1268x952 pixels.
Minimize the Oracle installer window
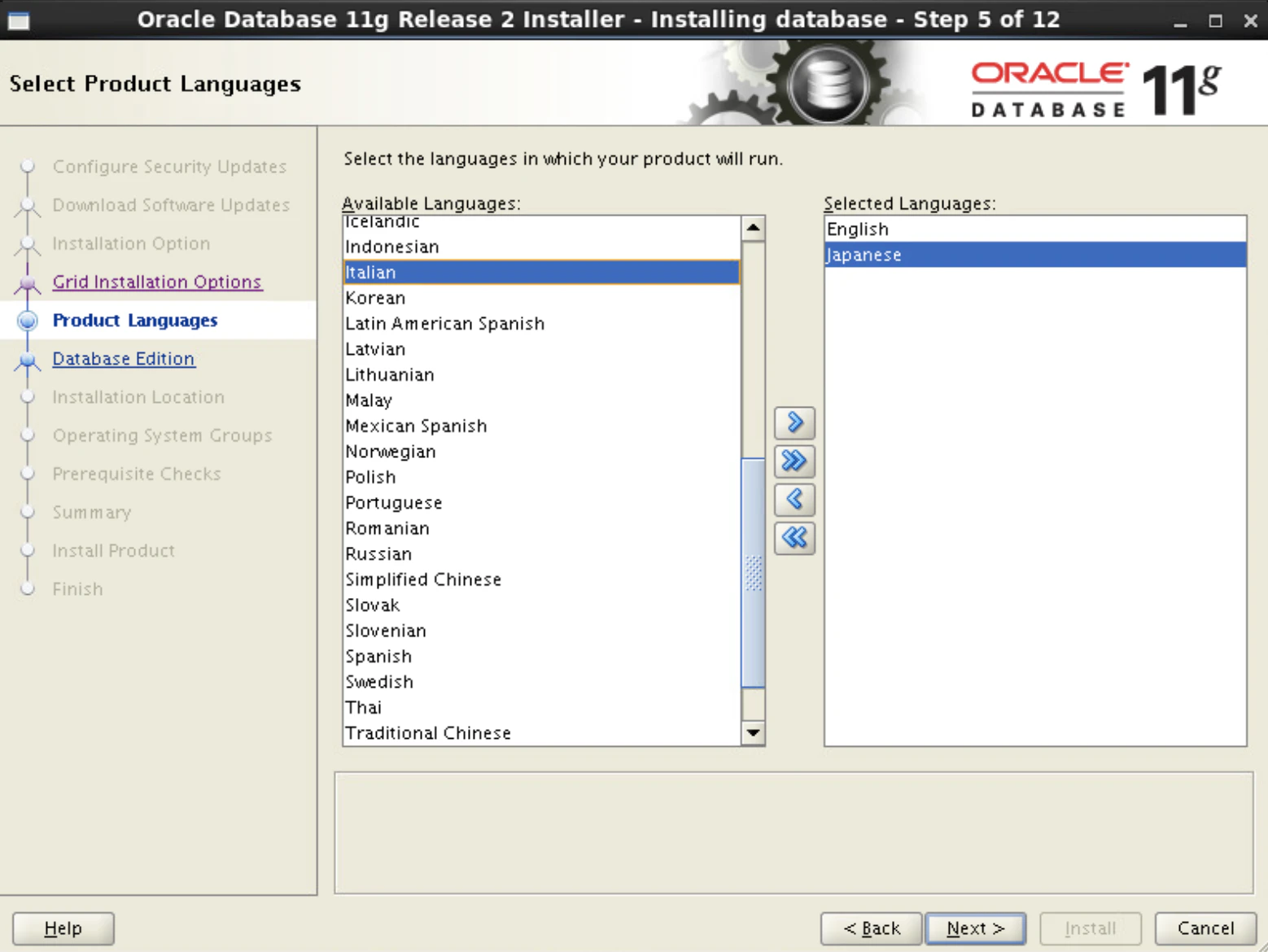(x=1180, y=21)
